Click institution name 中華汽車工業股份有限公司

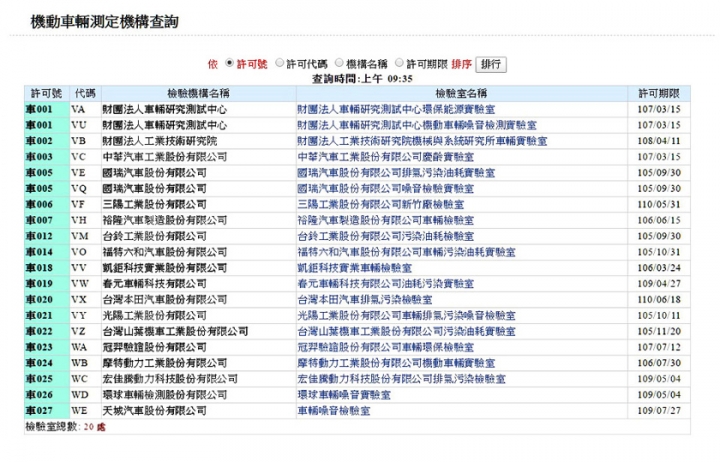[x=164, y=157]
